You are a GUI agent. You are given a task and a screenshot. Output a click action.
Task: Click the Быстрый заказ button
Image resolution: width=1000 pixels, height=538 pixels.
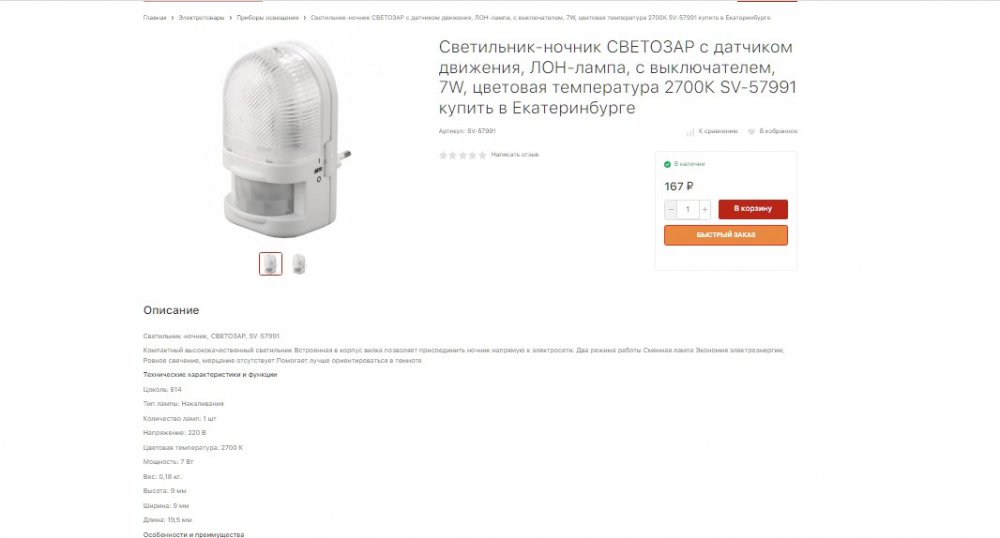click(726, 235)
